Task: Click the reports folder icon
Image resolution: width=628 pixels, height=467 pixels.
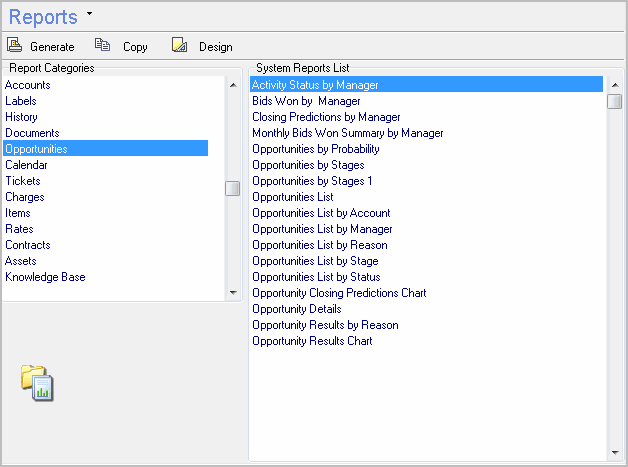Action: pos(38,382)
